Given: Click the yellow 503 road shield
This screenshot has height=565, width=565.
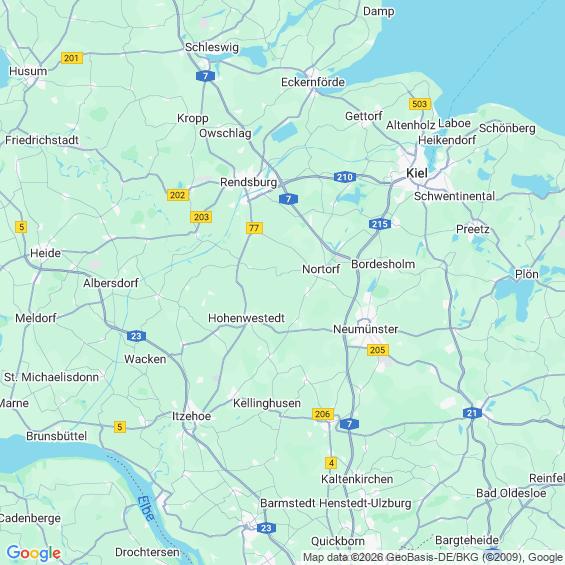Looking at the screenshot, I should coord(420,104).
